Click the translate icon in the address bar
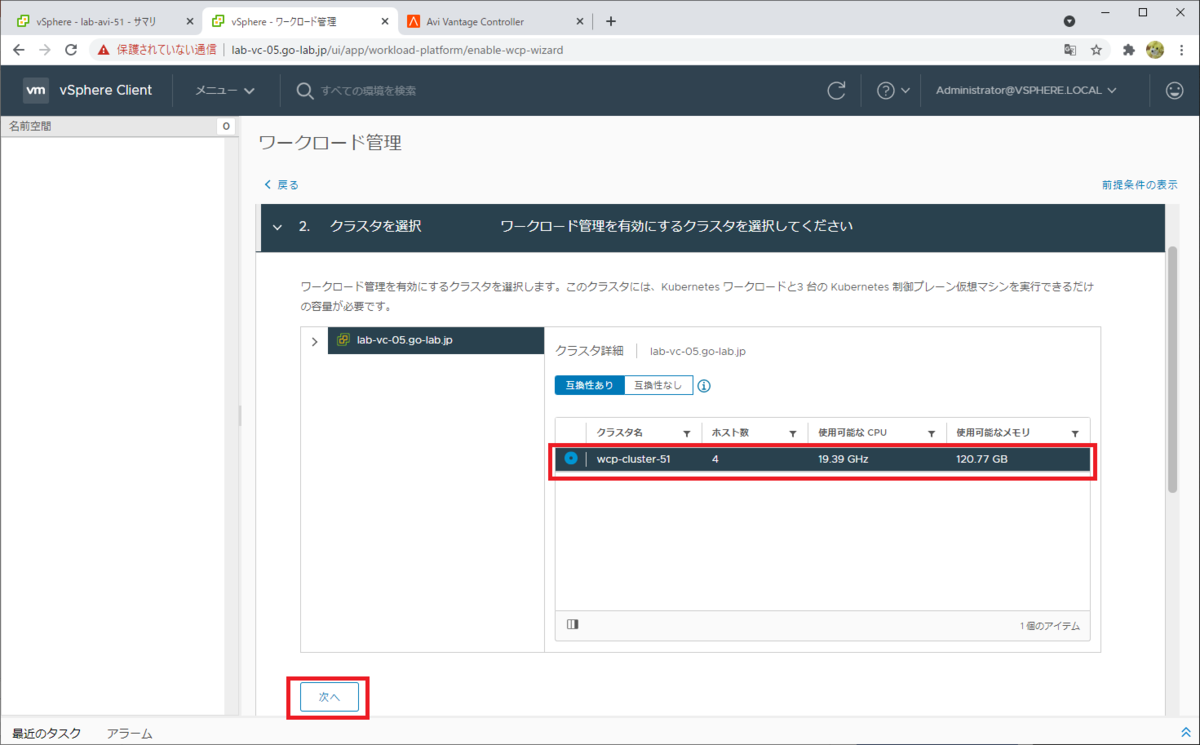Screen dimensions: 1200x745 (x=1069, y=47)
